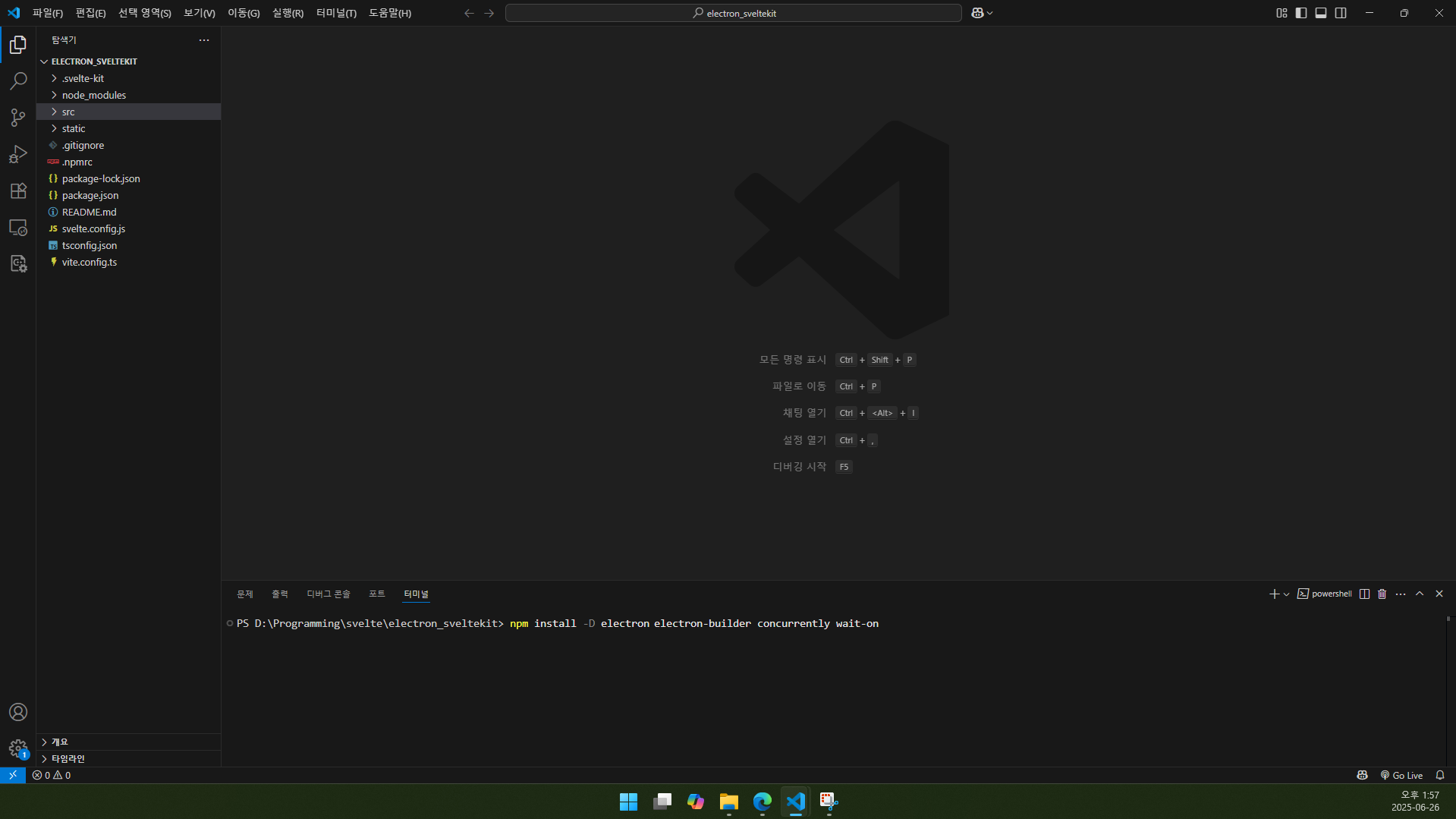Maximize the panel size with chevron
1456x819 pixels.
pos(1420,594)
